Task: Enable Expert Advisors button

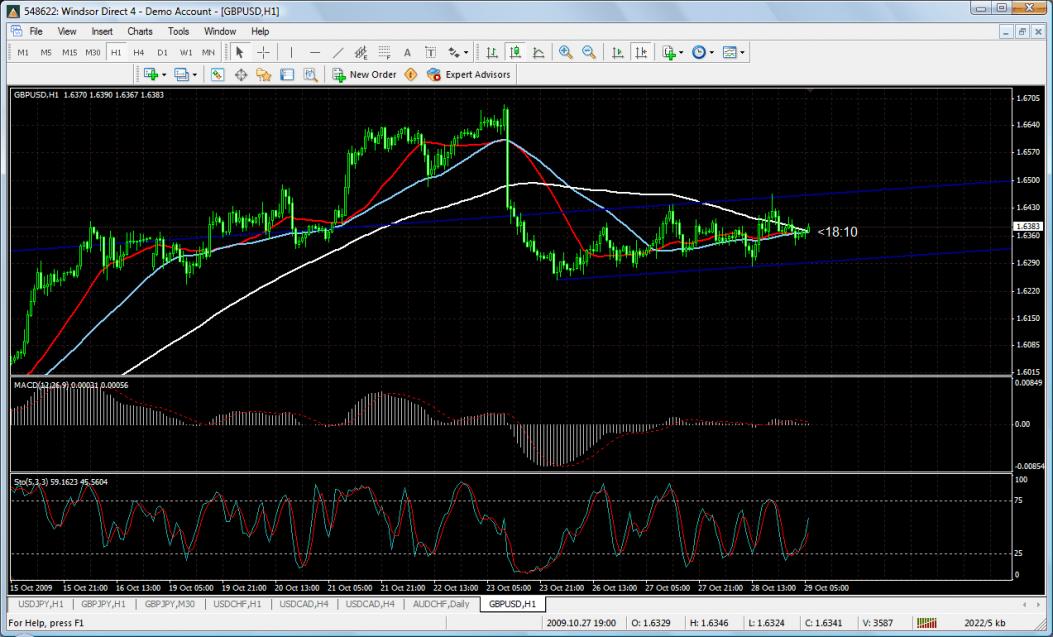Action: click(468, 74)
